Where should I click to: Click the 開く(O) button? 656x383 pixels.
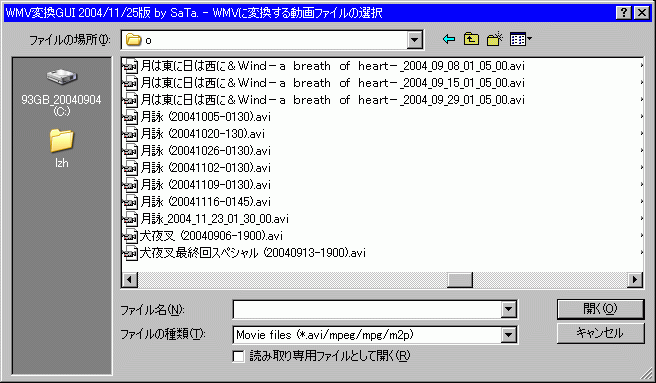pos(600,309)
